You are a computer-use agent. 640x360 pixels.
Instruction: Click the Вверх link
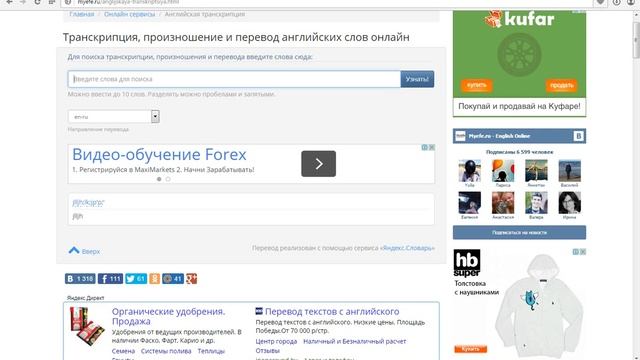click(x=91, y=251)
